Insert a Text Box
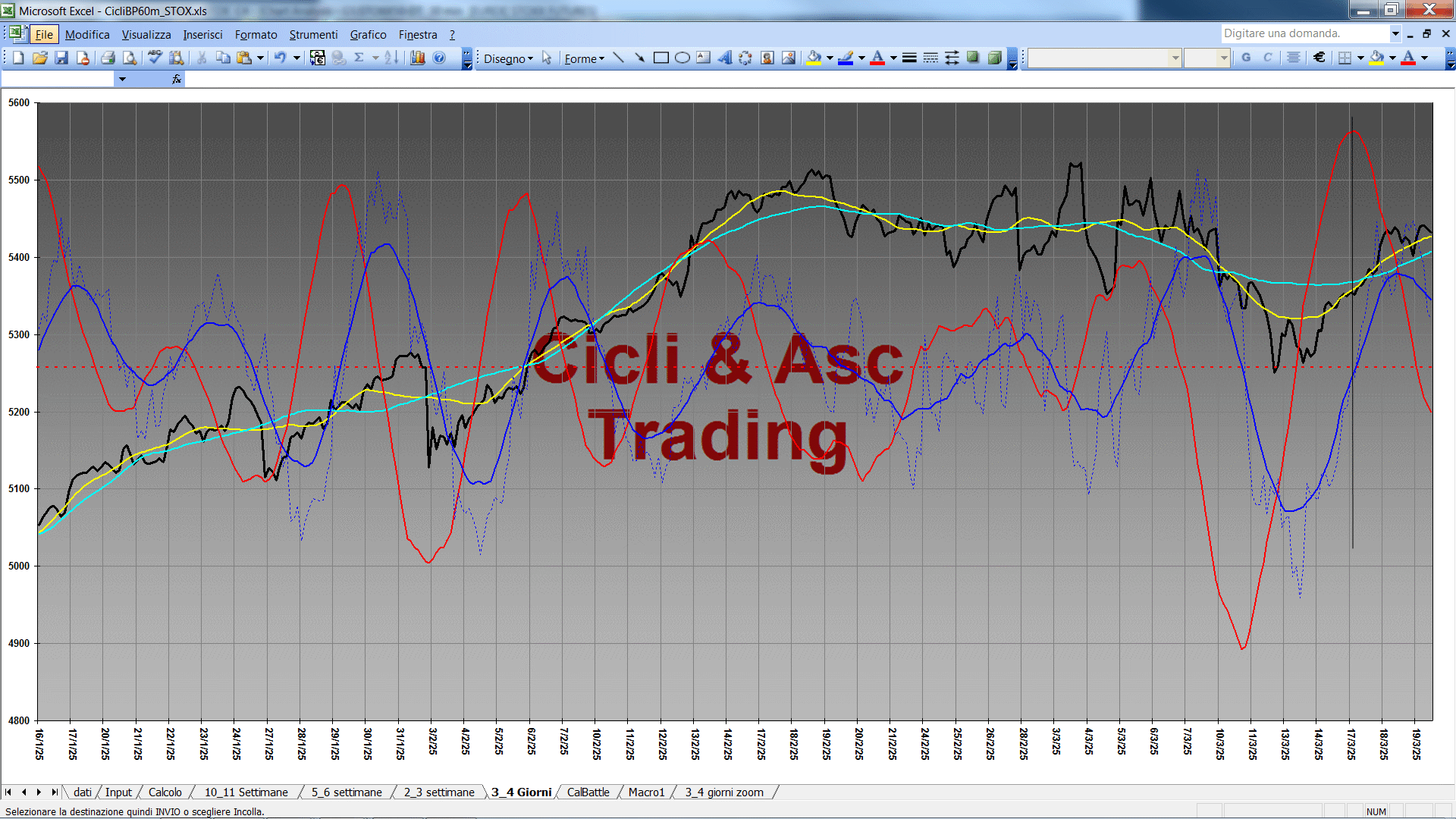The height and width of the screenshot is (819, 1456). click(x=703, y=58)
